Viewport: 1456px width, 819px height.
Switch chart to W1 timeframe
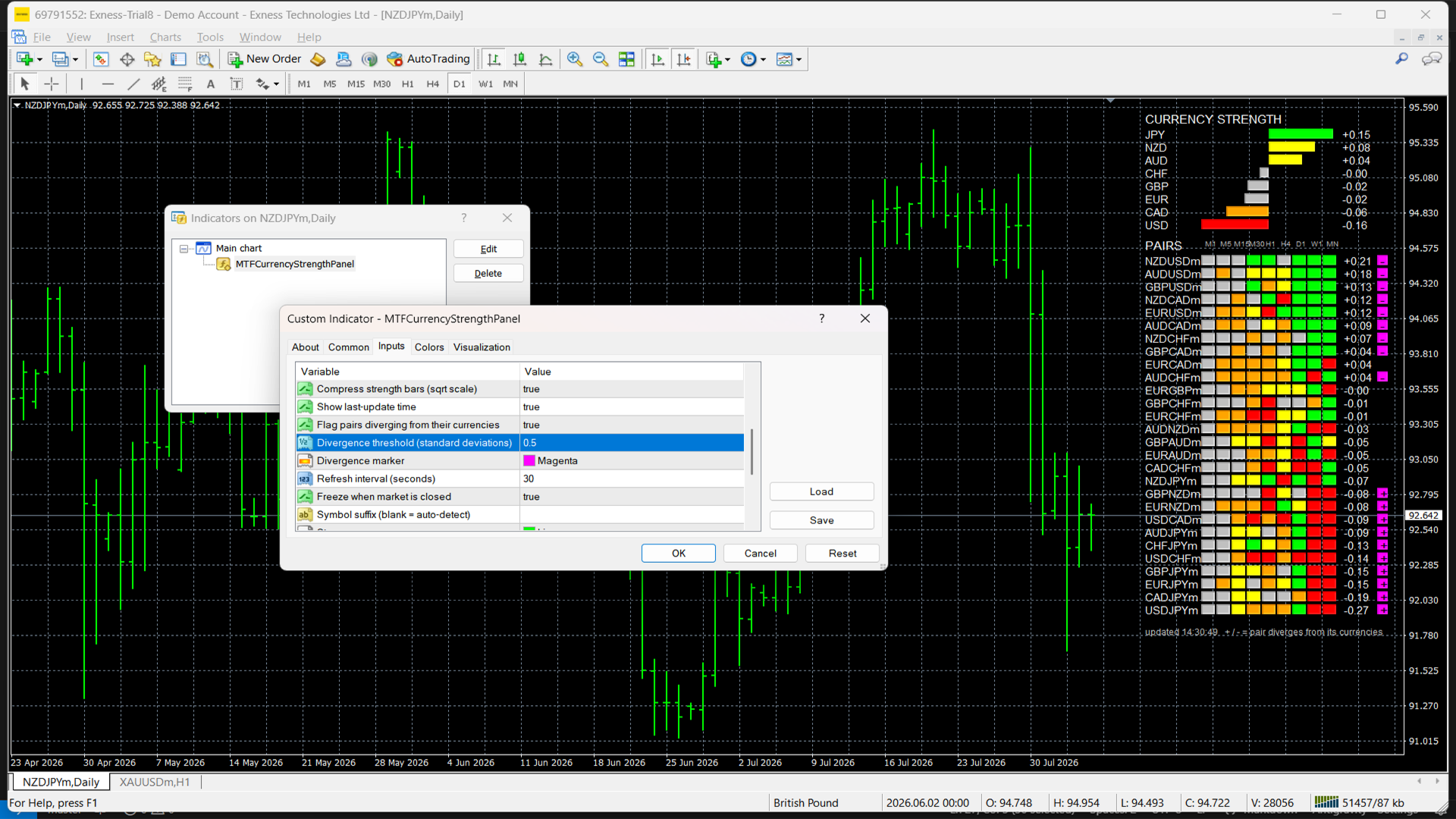(x=485, y=84)
